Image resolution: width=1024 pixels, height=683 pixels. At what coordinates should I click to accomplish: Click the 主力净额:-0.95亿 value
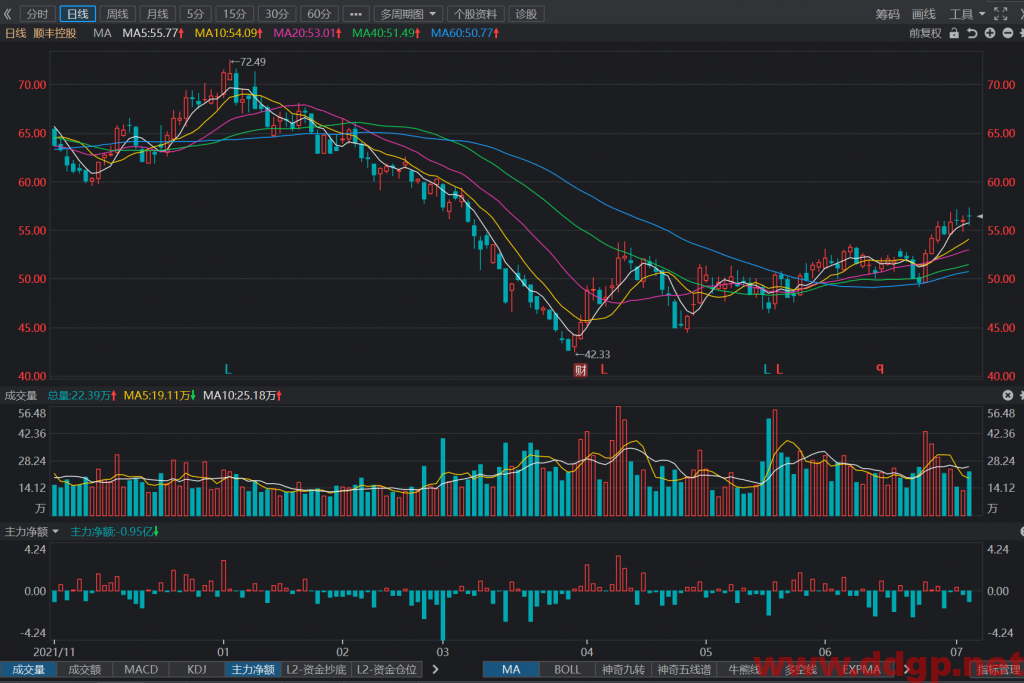114,532
